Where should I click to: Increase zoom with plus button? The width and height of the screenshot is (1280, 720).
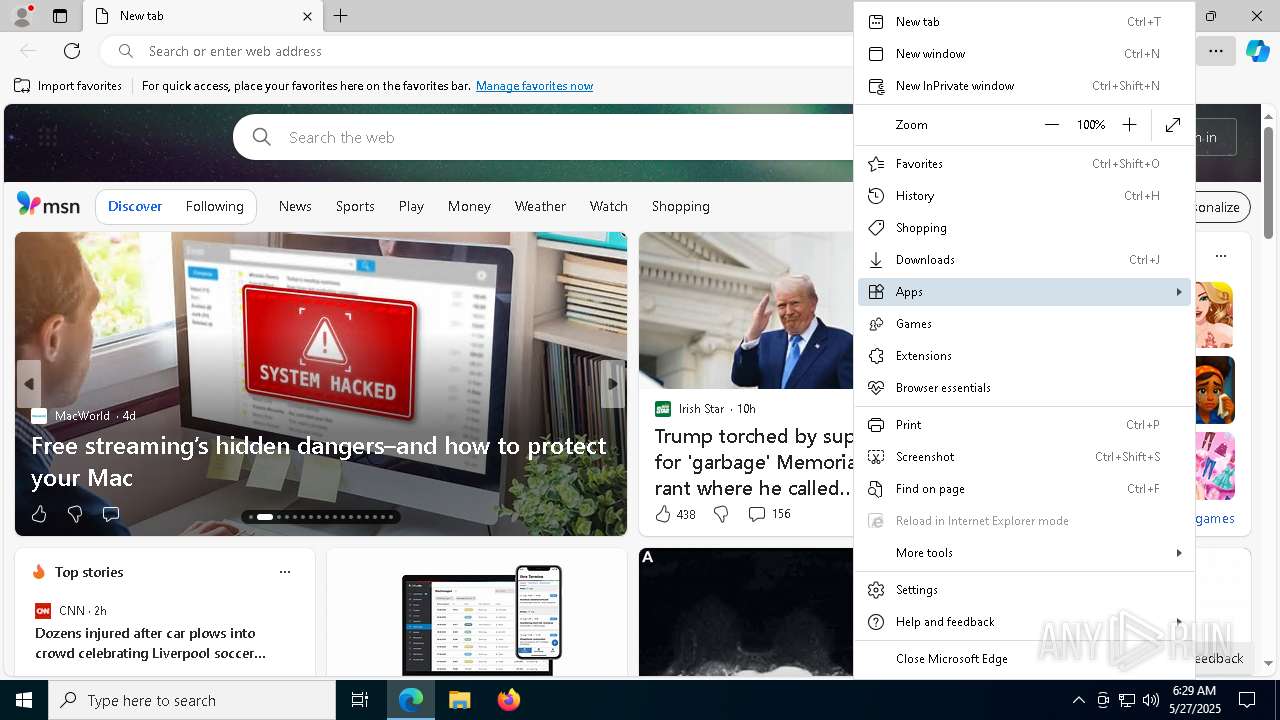point(1129,125)
